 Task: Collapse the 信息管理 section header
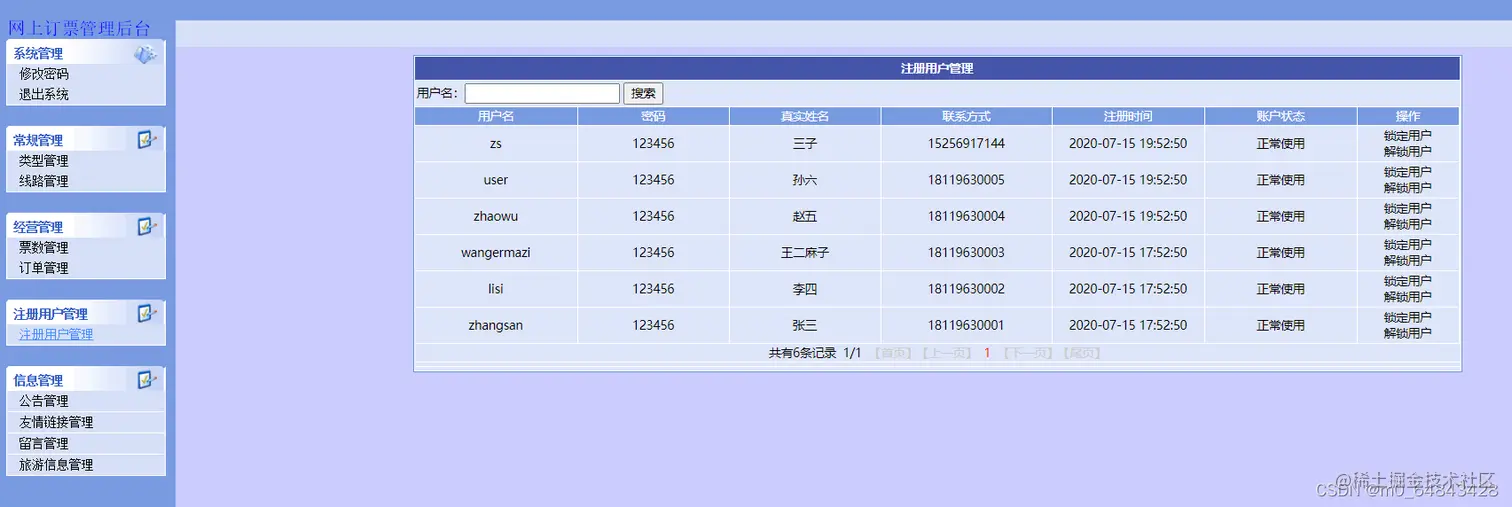(x=86, y=380)
